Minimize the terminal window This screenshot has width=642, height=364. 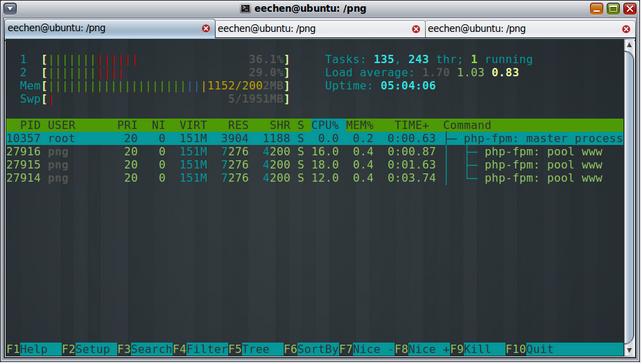pyautogui.click(x=597, y=8)
